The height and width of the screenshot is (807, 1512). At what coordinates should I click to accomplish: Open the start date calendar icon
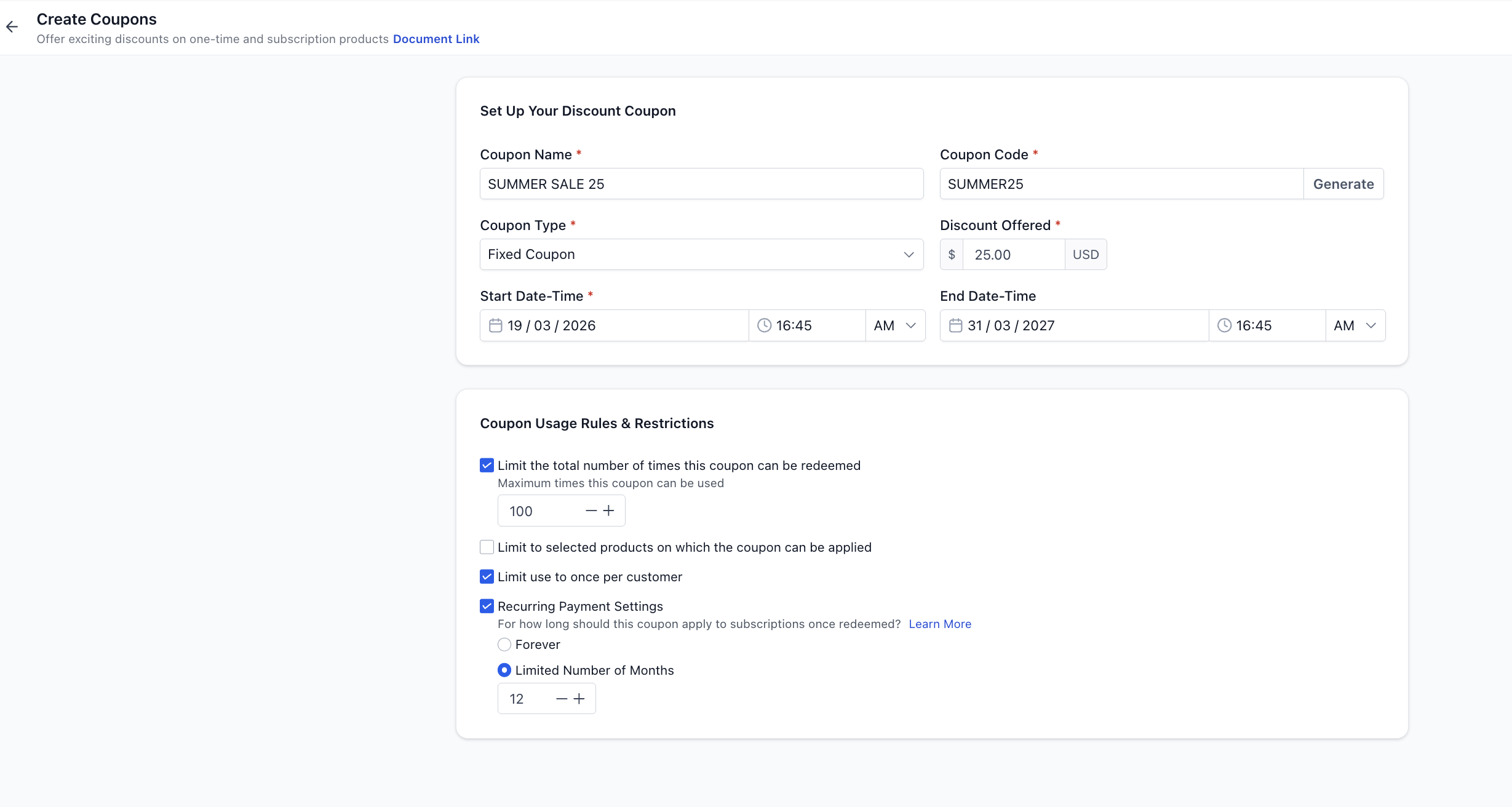(x=495, y=325)
